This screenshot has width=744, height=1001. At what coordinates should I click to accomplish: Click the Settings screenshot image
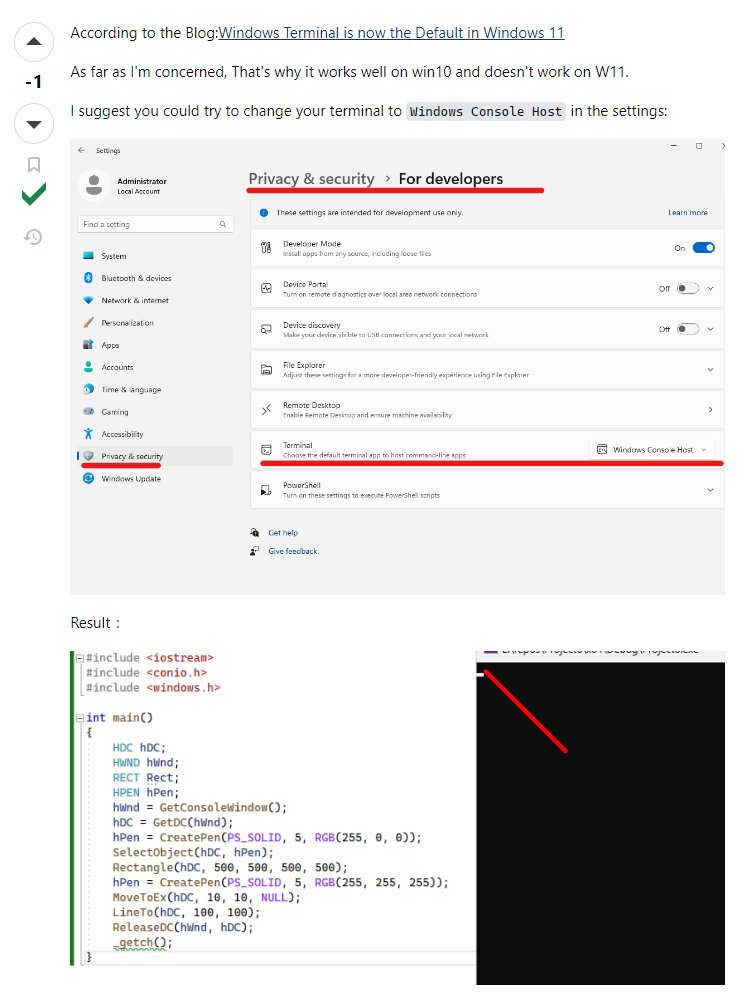click(397, 367)
